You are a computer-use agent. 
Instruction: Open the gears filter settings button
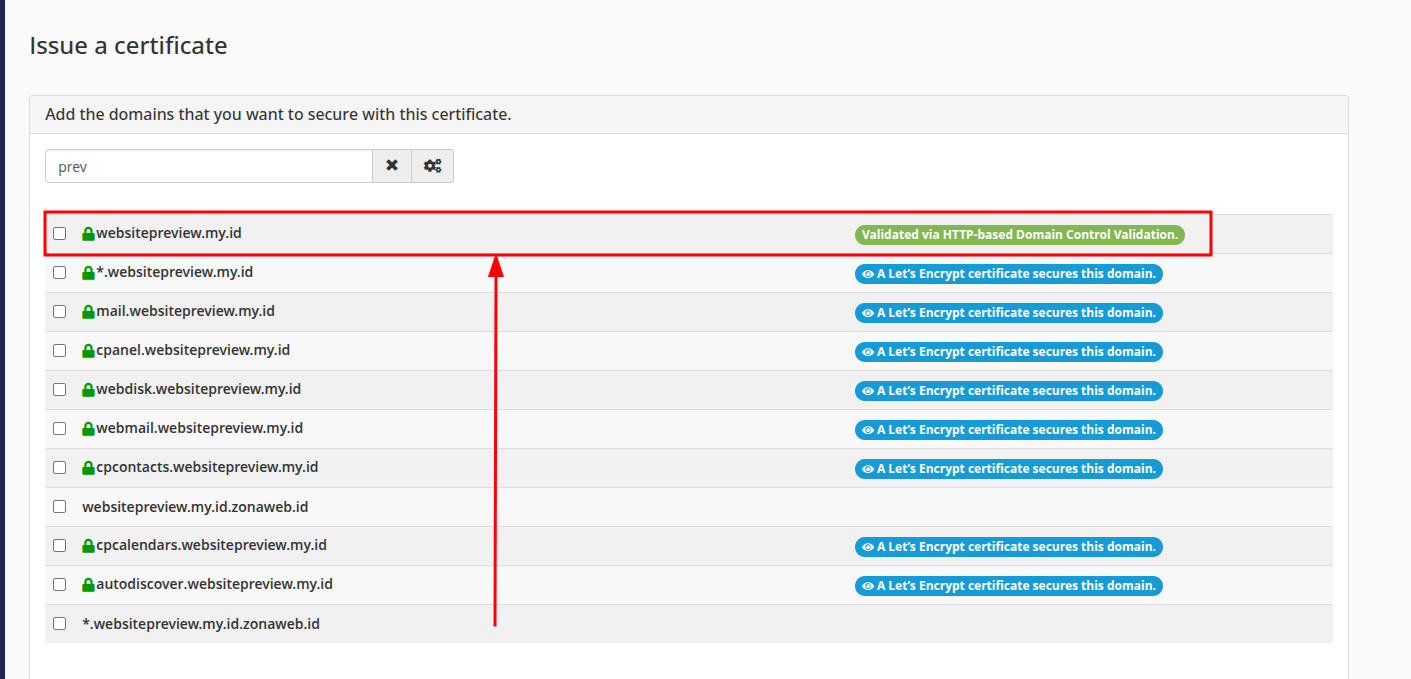click(433, 166)
